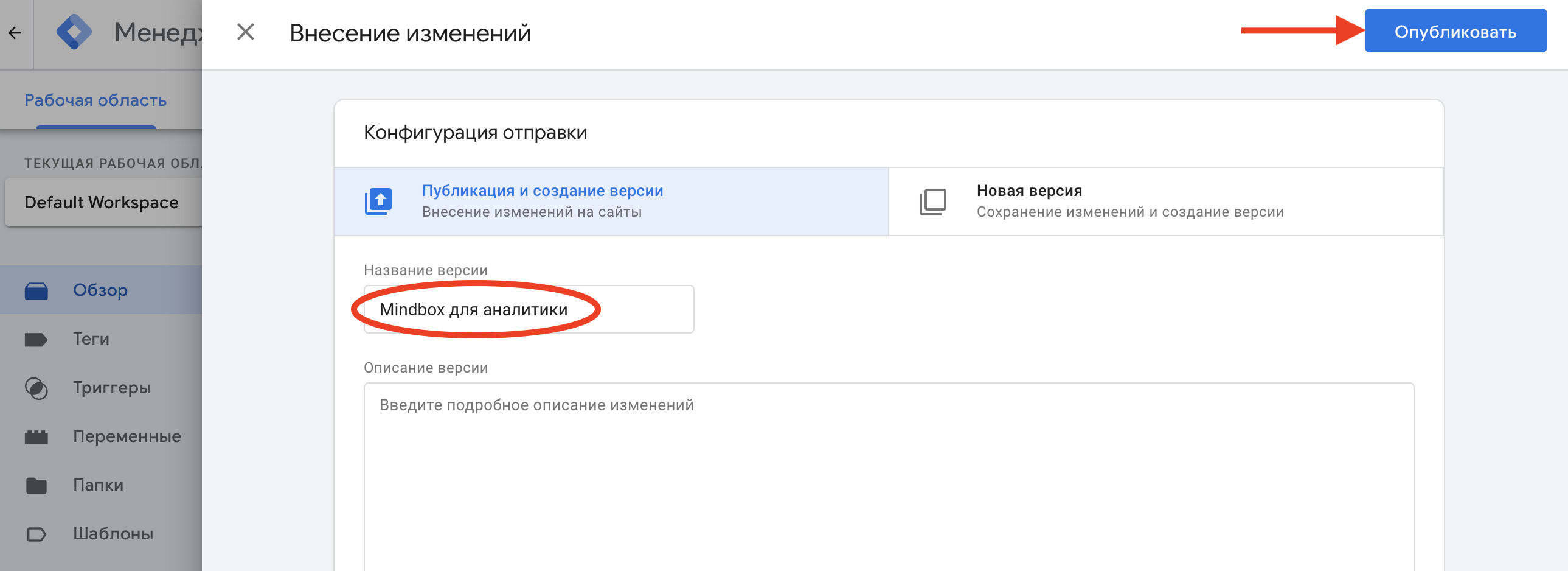Click the Теги tag icon

(36, 340)
